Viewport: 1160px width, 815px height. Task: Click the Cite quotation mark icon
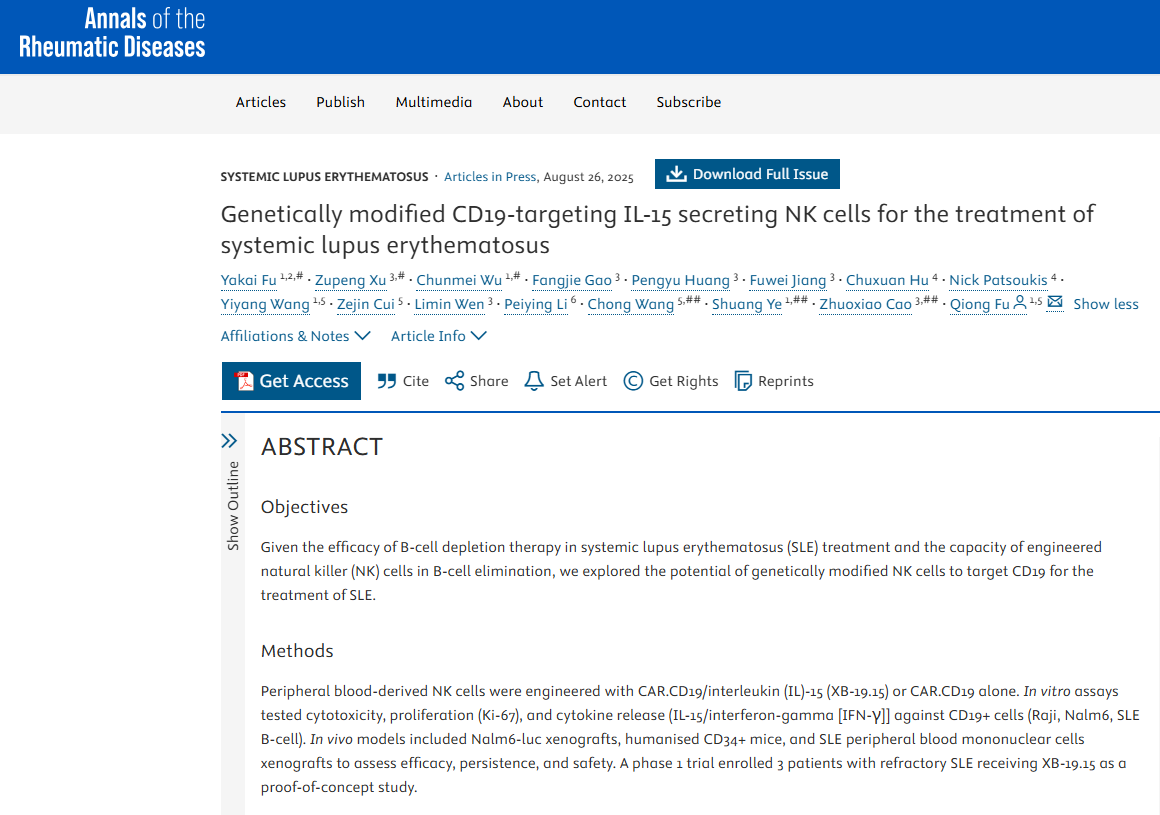tap(387, 381)
